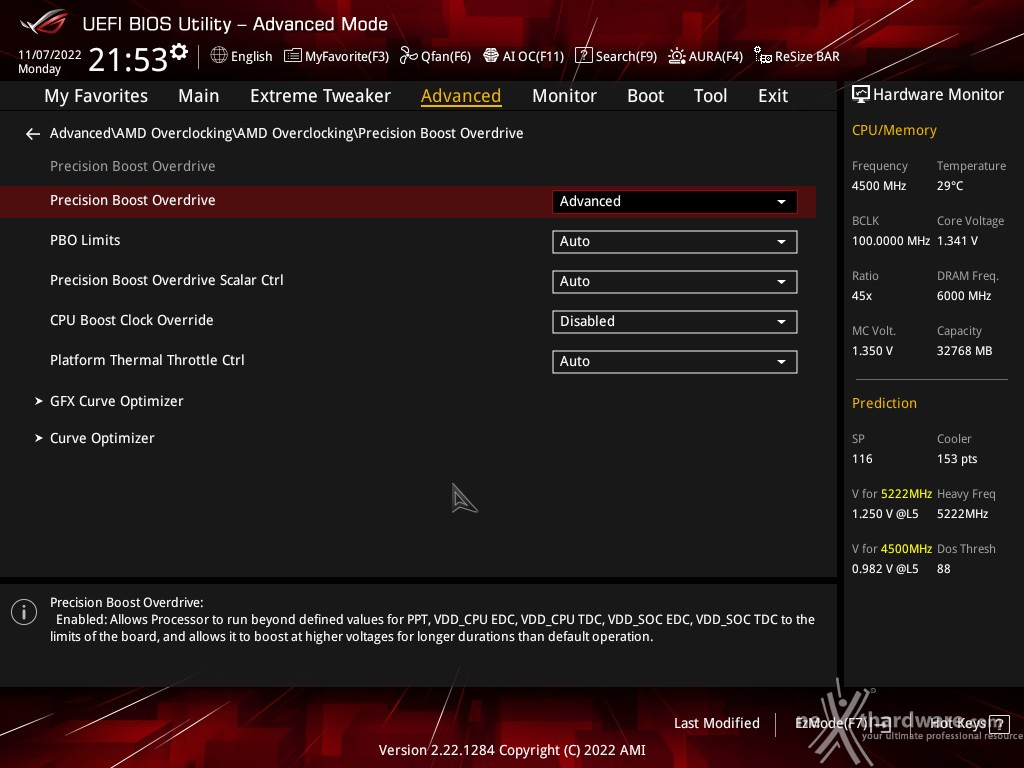The height and width of the screenshot is (768, 1024).
Task: Open Precision Boost Overdrive Scalar Ctrl dropdown
Action: click(675, 281)
